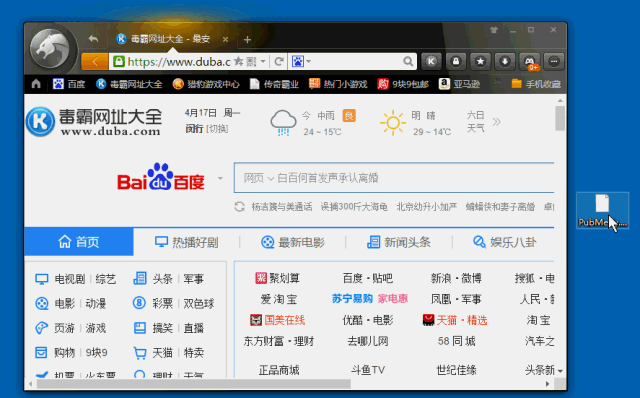This screenshot has height=398, width=640.
Task: Reload the page with refresh icon
Action: 279,62
